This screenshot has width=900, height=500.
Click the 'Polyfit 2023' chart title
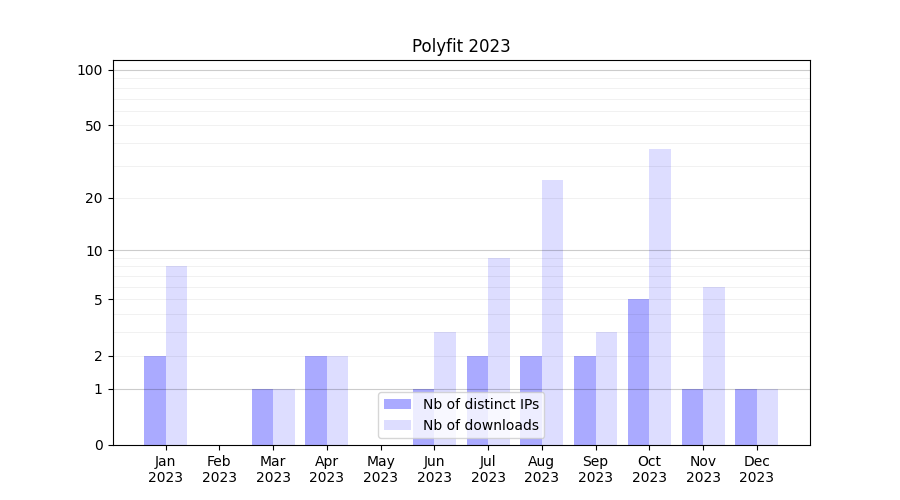(461, 46)
